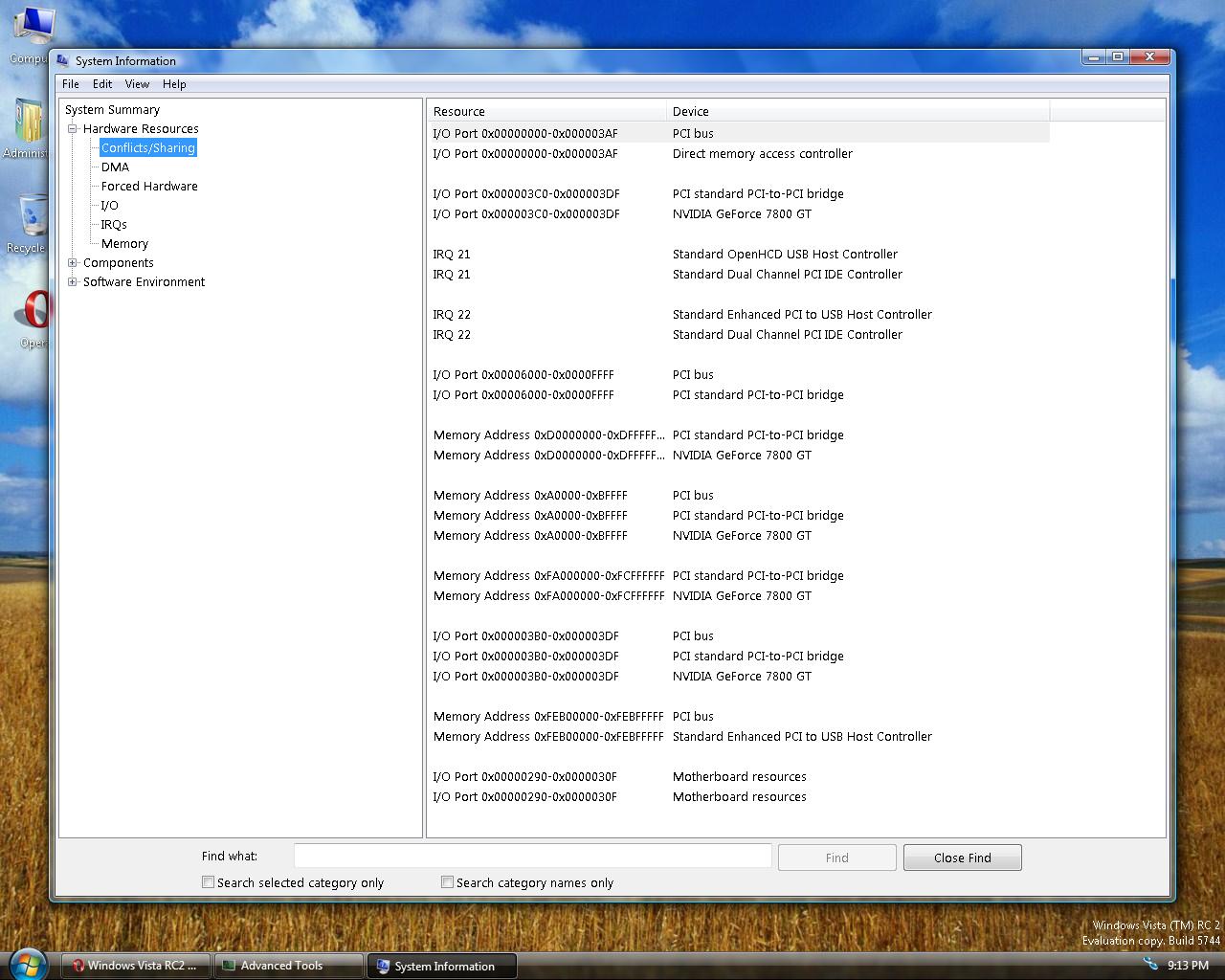The image size is (1225, 980).
Task: Expand the Components tree node
Action: click(72, 262)
